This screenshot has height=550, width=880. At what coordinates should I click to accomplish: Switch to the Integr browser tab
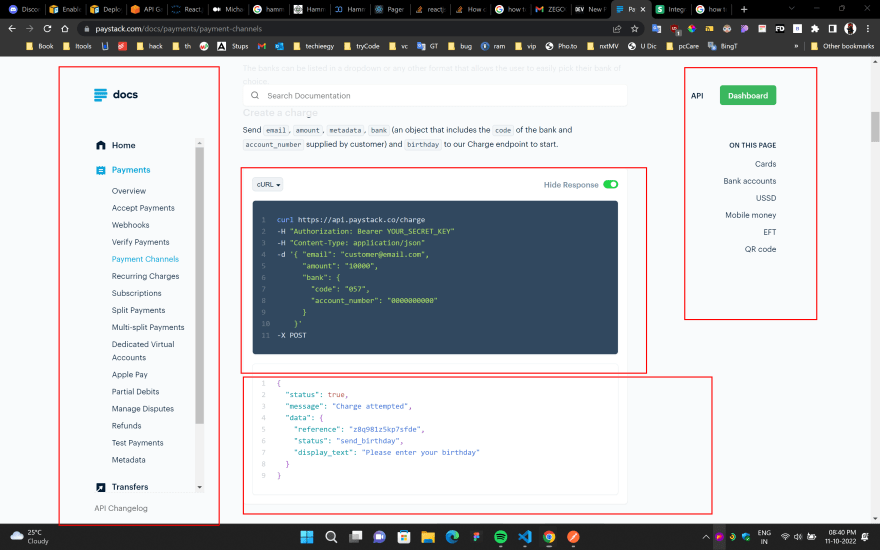[671, 9]
